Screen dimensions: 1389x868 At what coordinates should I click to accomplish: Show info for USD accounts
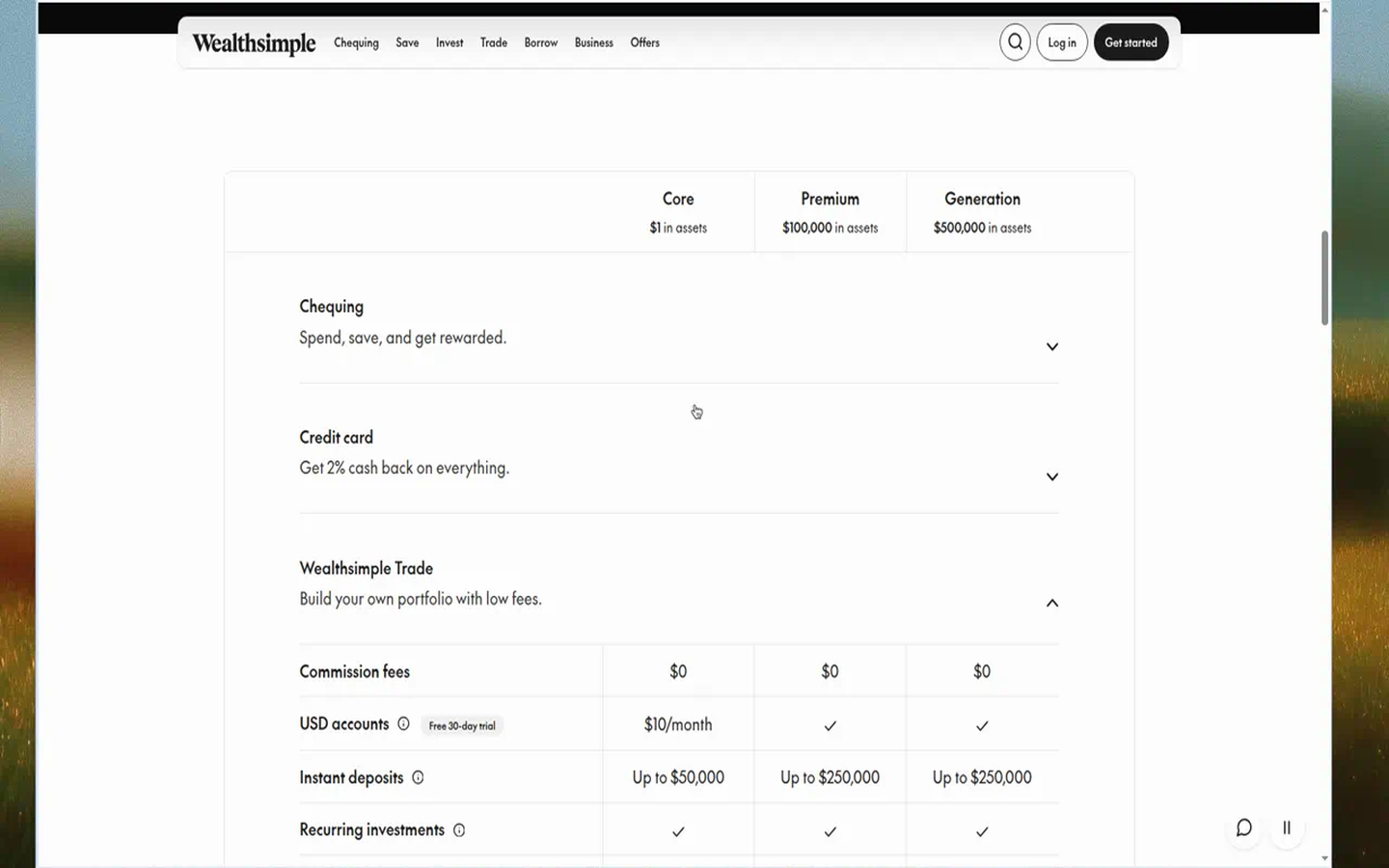[x=403, y=724]
